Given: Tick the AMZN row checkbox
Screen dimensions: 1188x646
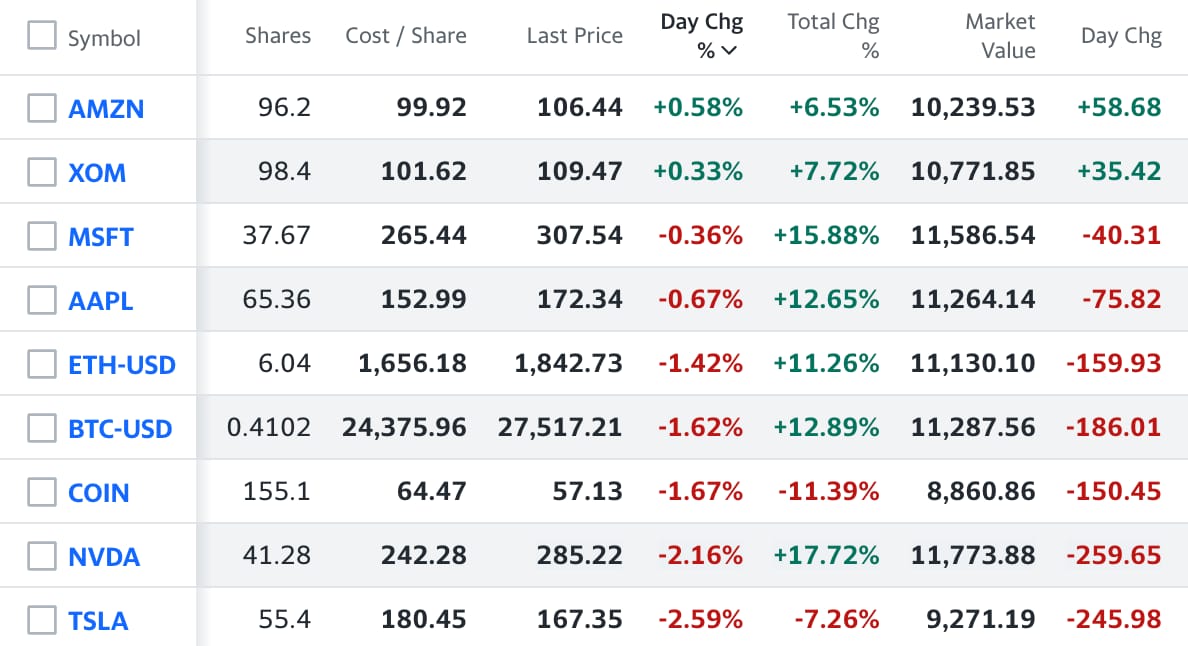Looking at the screenshot, I should [42, 108].
